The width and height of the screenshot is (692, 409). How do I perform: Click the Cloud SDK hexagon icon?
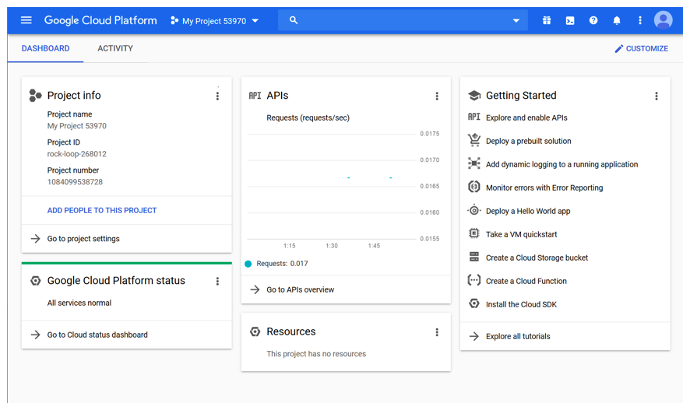tap(474, 304)
